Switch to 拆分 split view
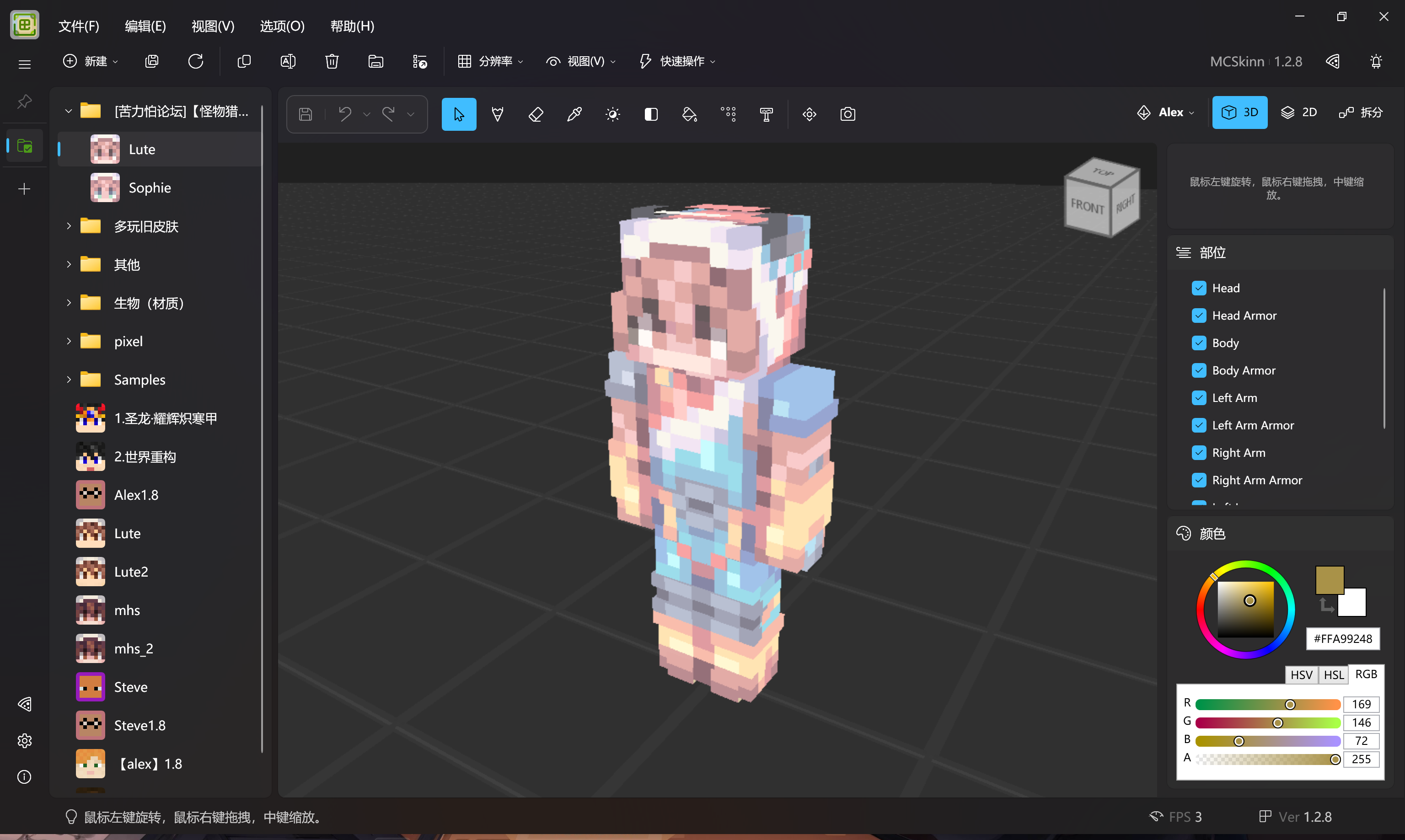This screenshot has width=1405, height=840. (1360, 112)
